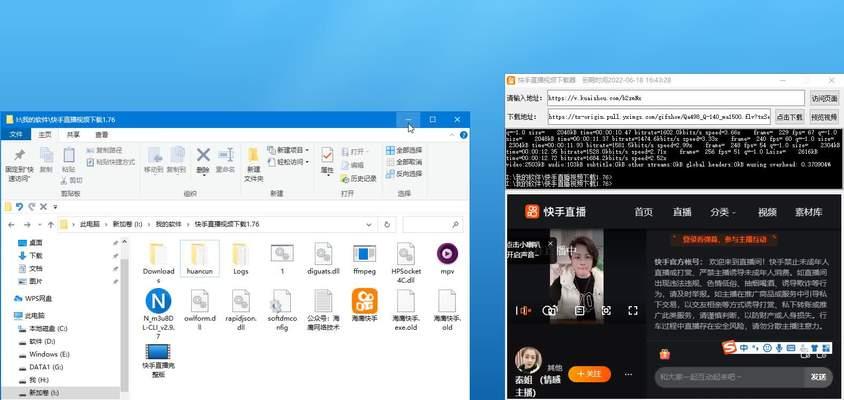Click the navigation pane scroll up arrow
The height and width of the screenshot is (400, 844).
click(124, 242)
